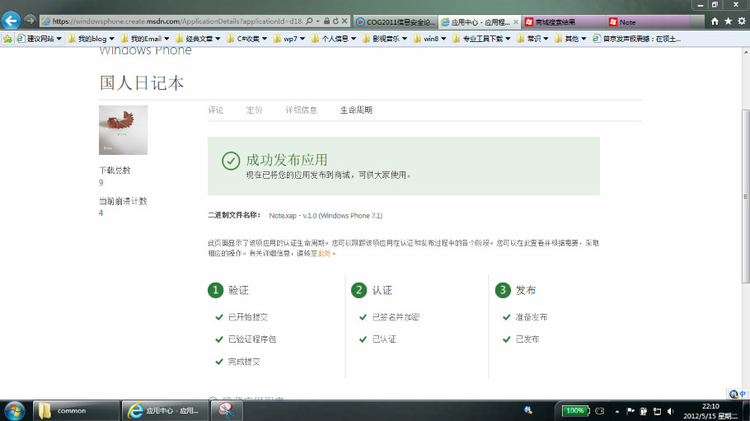The width and height of the screenshot is (750, 421).
Task: Click the step 1 number circle
Action: point(215,290)
